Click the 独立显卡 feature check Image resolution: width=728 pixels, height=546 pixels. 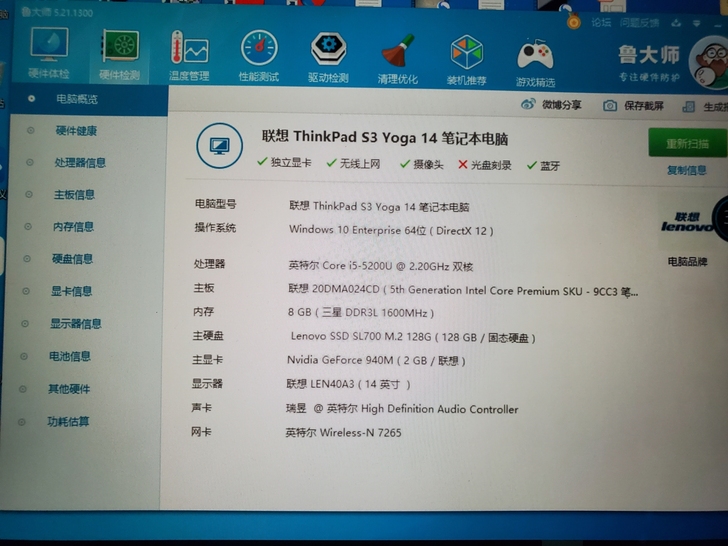point(284,162)
